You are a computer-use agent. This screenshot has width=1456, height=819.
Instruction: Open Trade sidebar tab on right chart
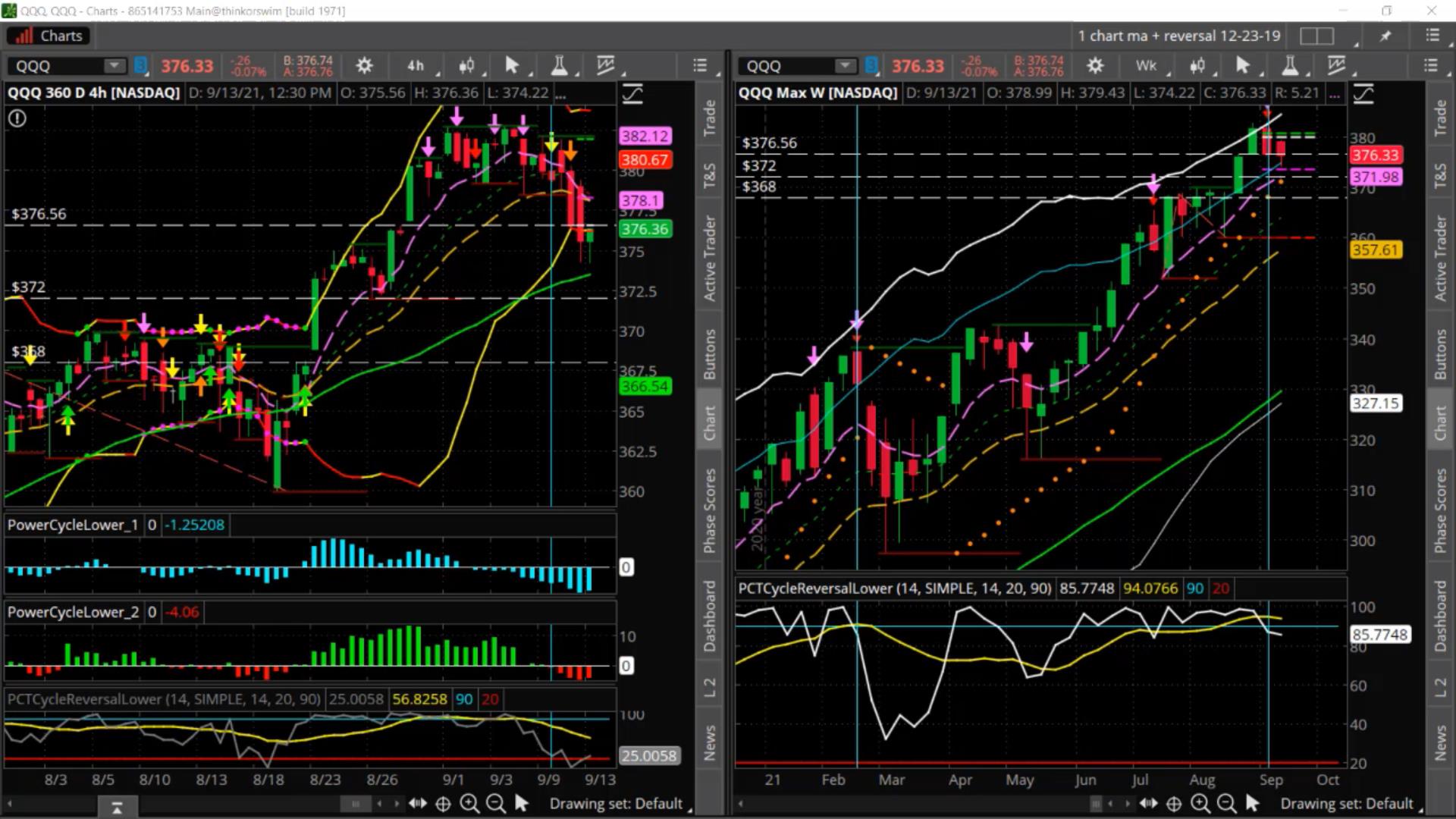point(1440,118)
